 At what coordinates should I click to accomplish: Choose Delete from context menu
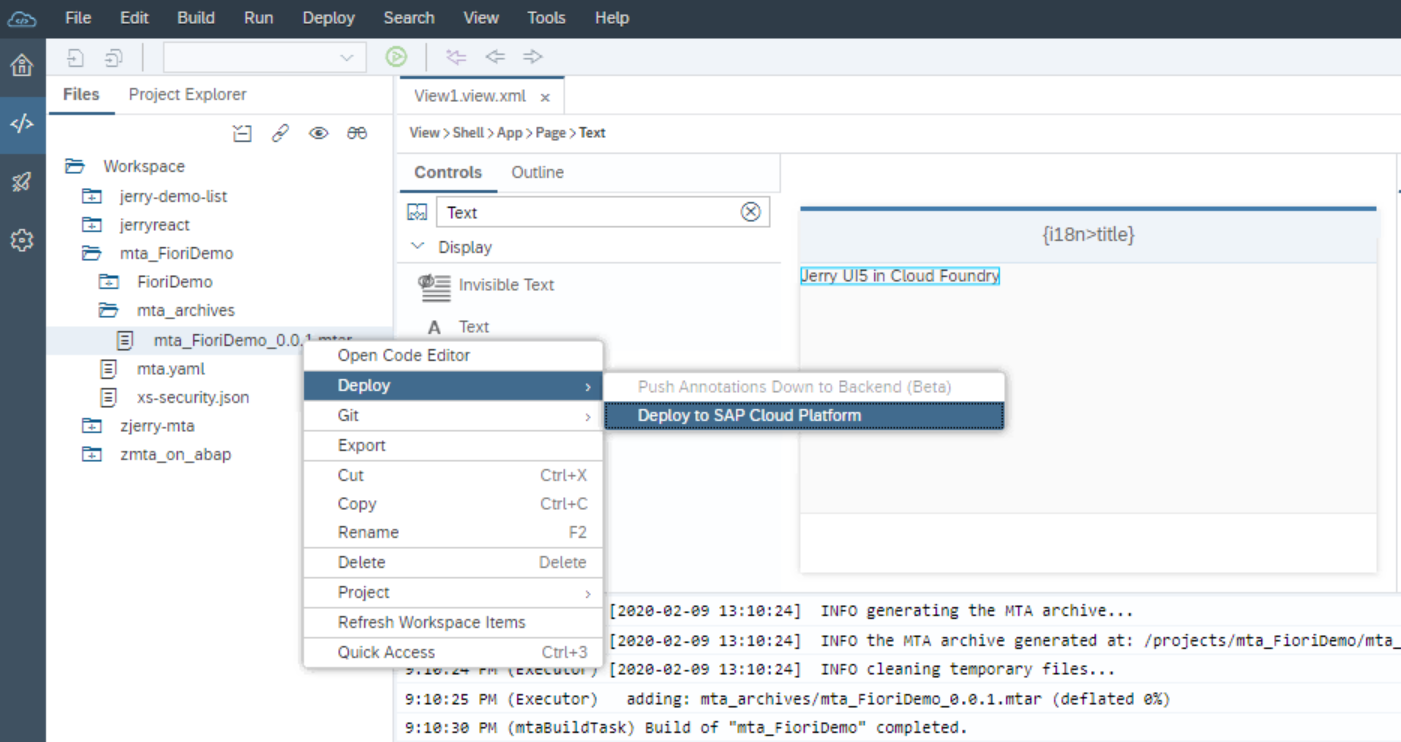453,563
